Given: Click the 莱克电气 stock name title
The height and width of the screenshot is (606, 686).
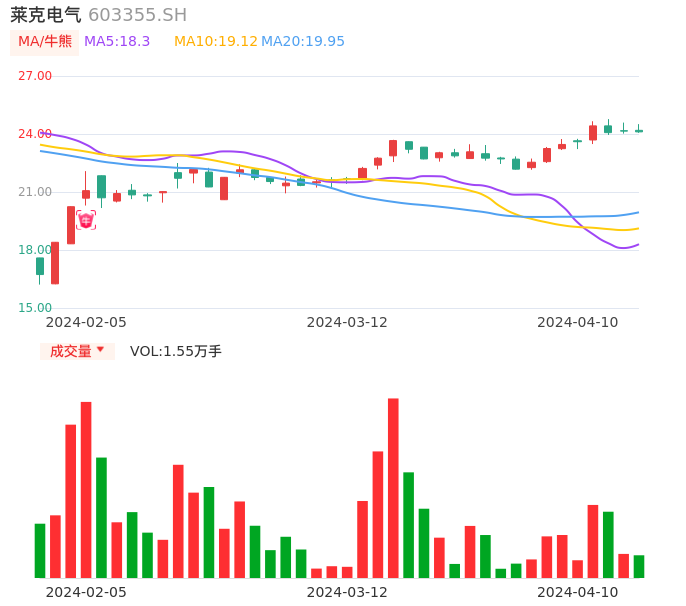Looking at the screenshot, I should coord(46,15).
